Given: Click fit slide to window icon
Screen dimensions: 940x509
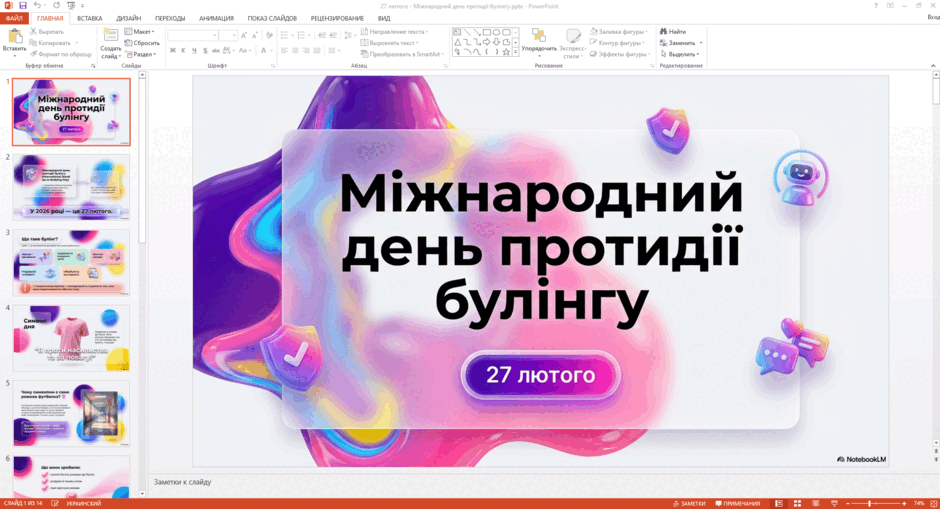Looking at the screenshot, I should pyautogui.click(x=933, y=504).
